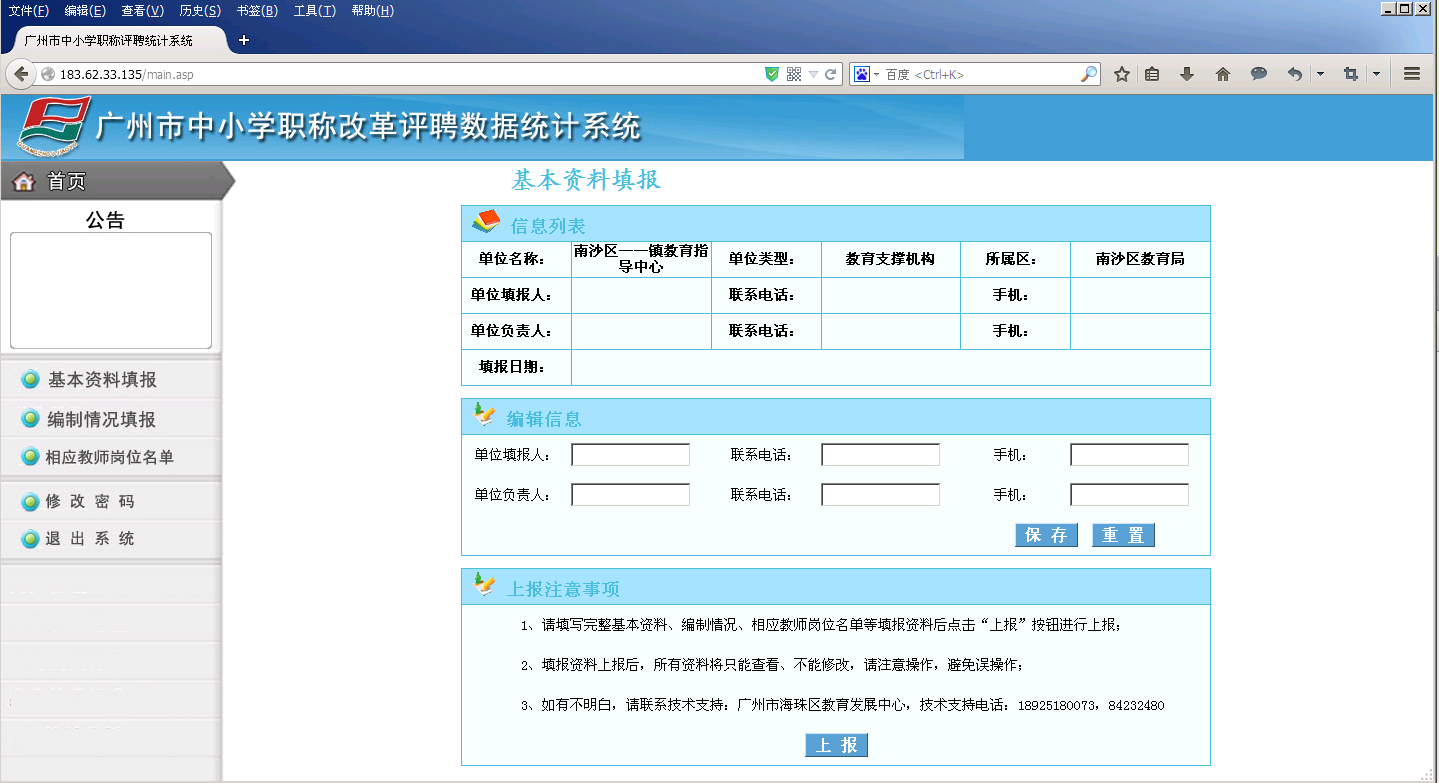1439x783 pixels.
Task: Click the 单位负责人 input field
Action: pyautogui.click(x=631, y=495)
